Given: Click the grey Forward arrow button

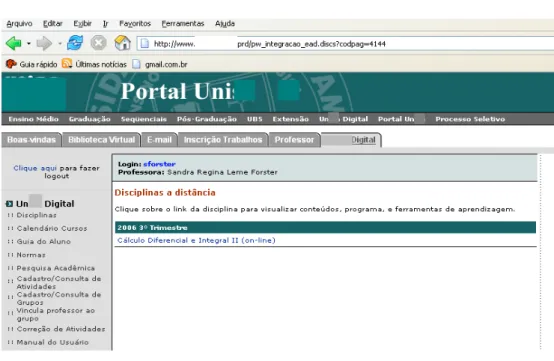Looking at the screenshot, I should pyautogui.click(x=44, y=43).
